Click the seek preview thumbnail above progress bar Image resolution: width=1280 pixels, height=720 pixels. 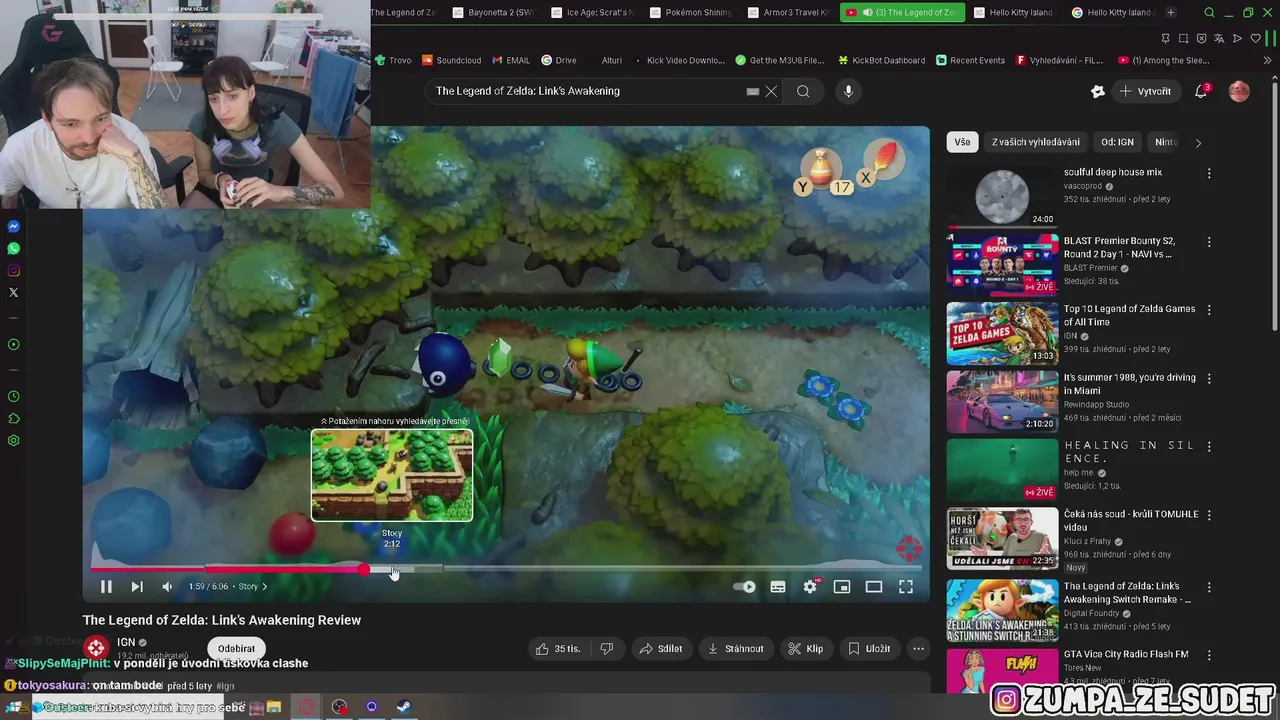[392, 475]
